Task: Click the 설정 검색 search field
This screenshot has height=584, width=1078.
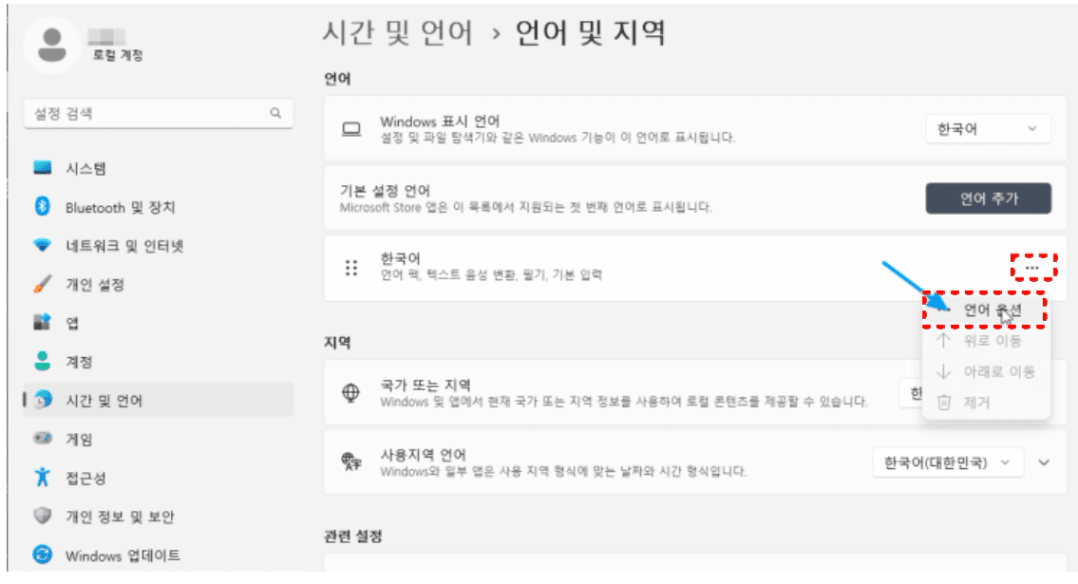Action: click(150, 114)
